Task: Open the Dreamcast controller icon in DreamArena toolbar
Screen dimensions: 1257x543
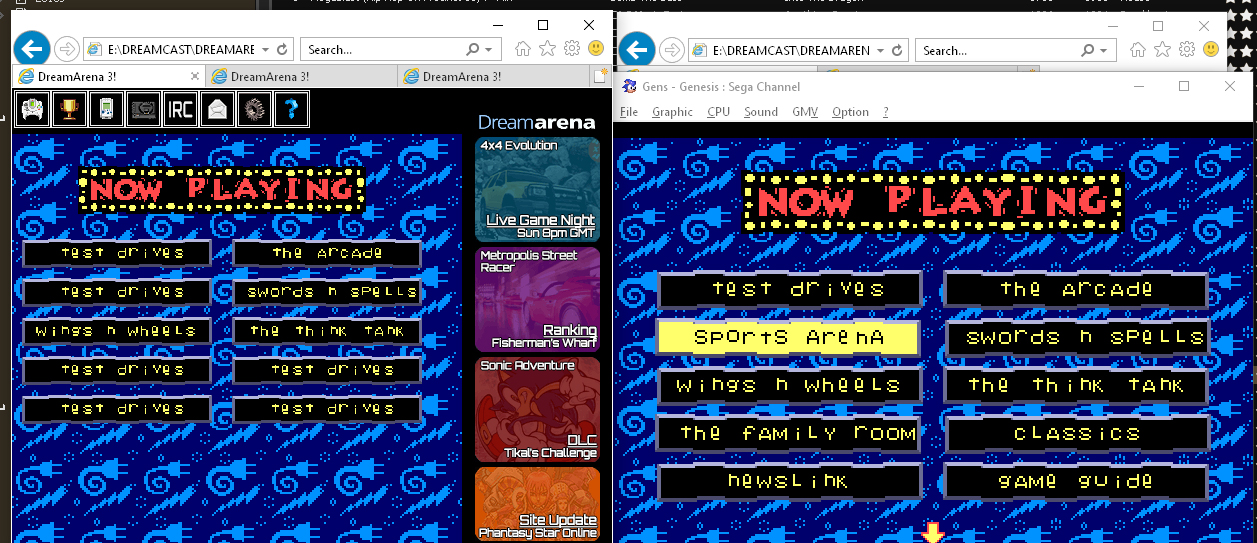Action: pyautogui.click(x=33, y=108)
